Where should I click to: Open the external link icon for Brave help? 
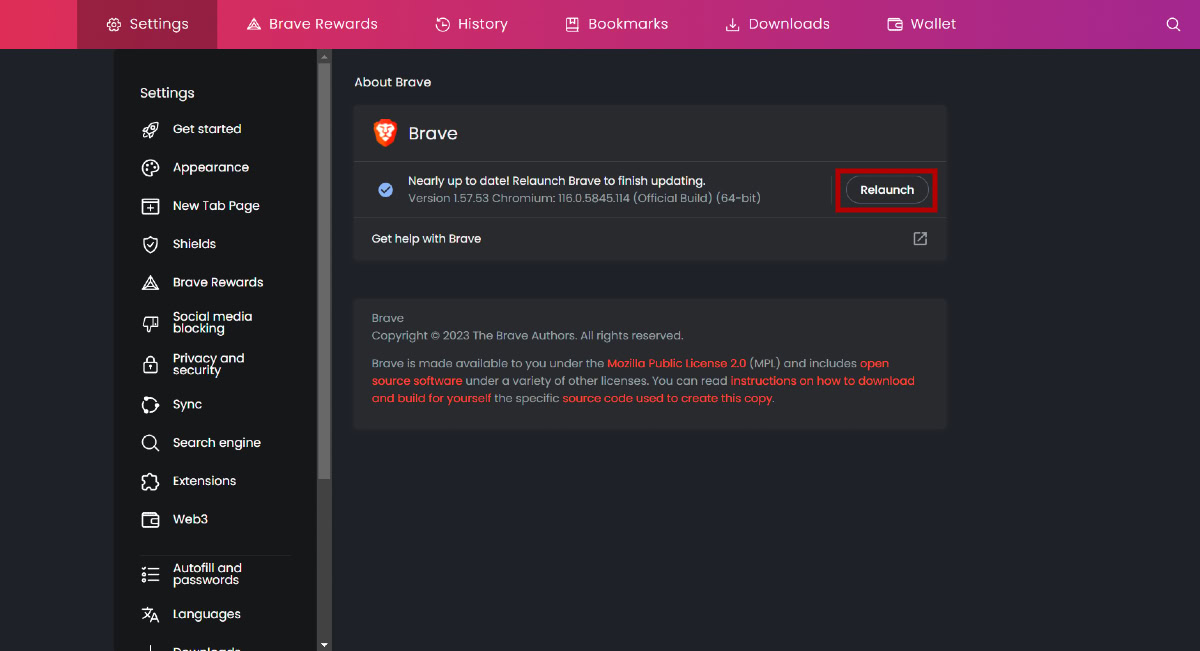point(920,239)
